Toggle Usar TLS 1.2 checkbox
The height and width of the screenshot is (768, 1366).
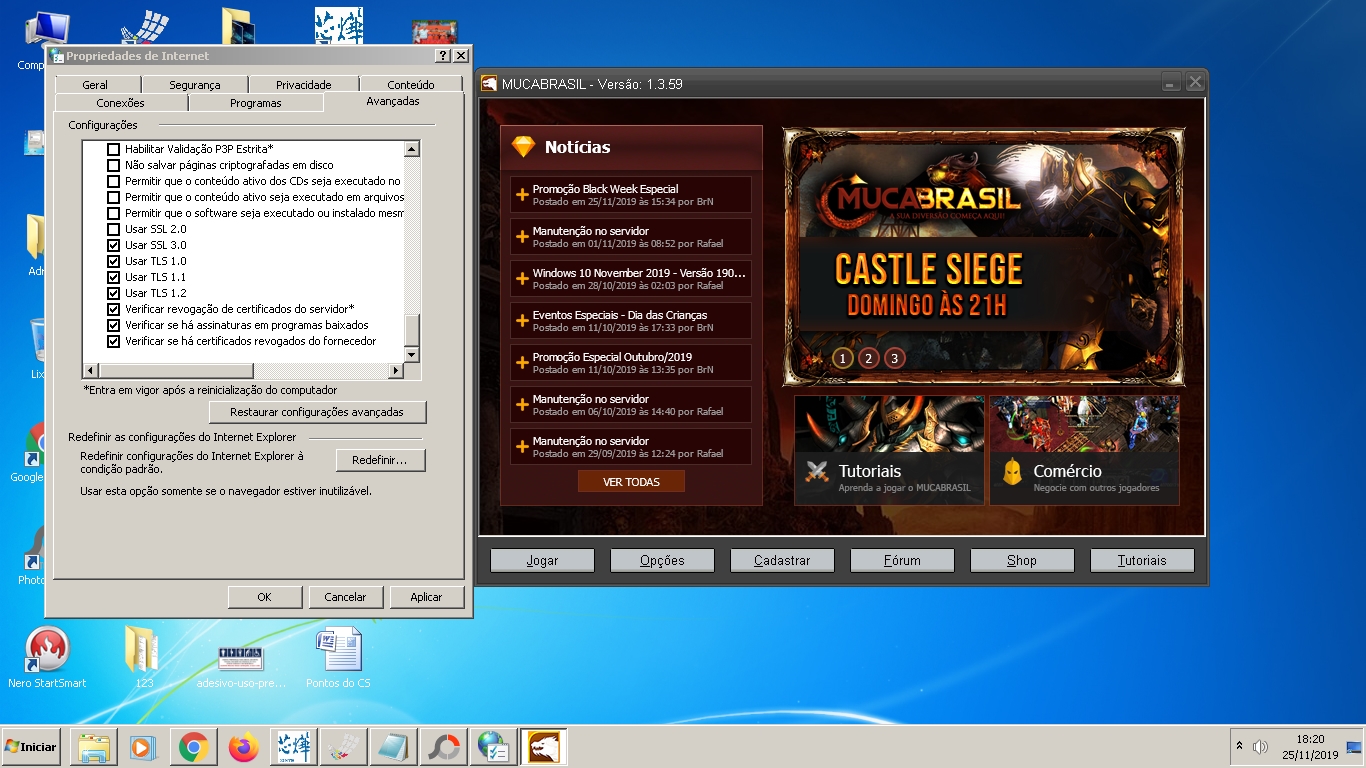coord(113,293)
